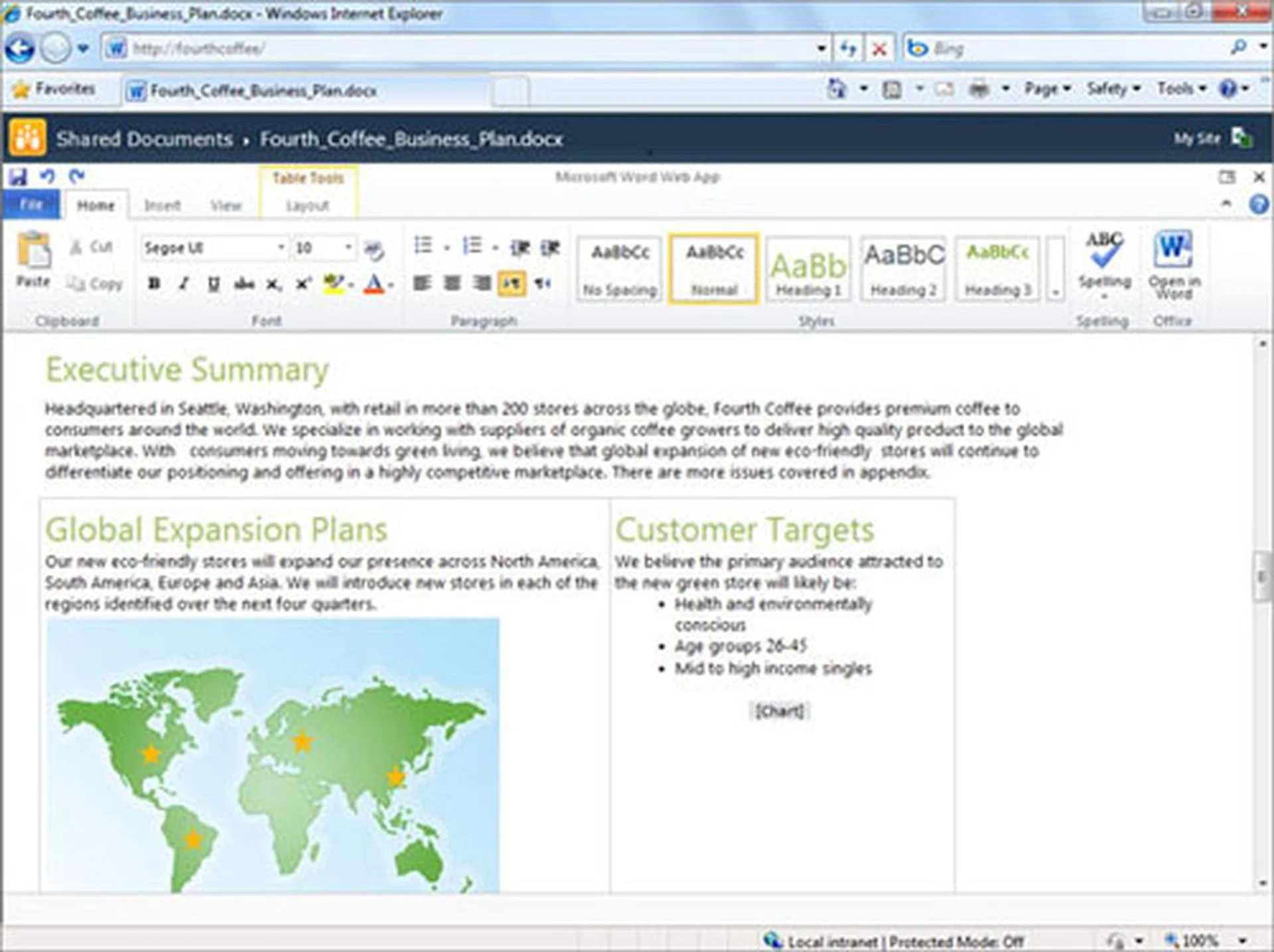
Task: Clear formatting with the eraser icon
Action: point(375,249)
